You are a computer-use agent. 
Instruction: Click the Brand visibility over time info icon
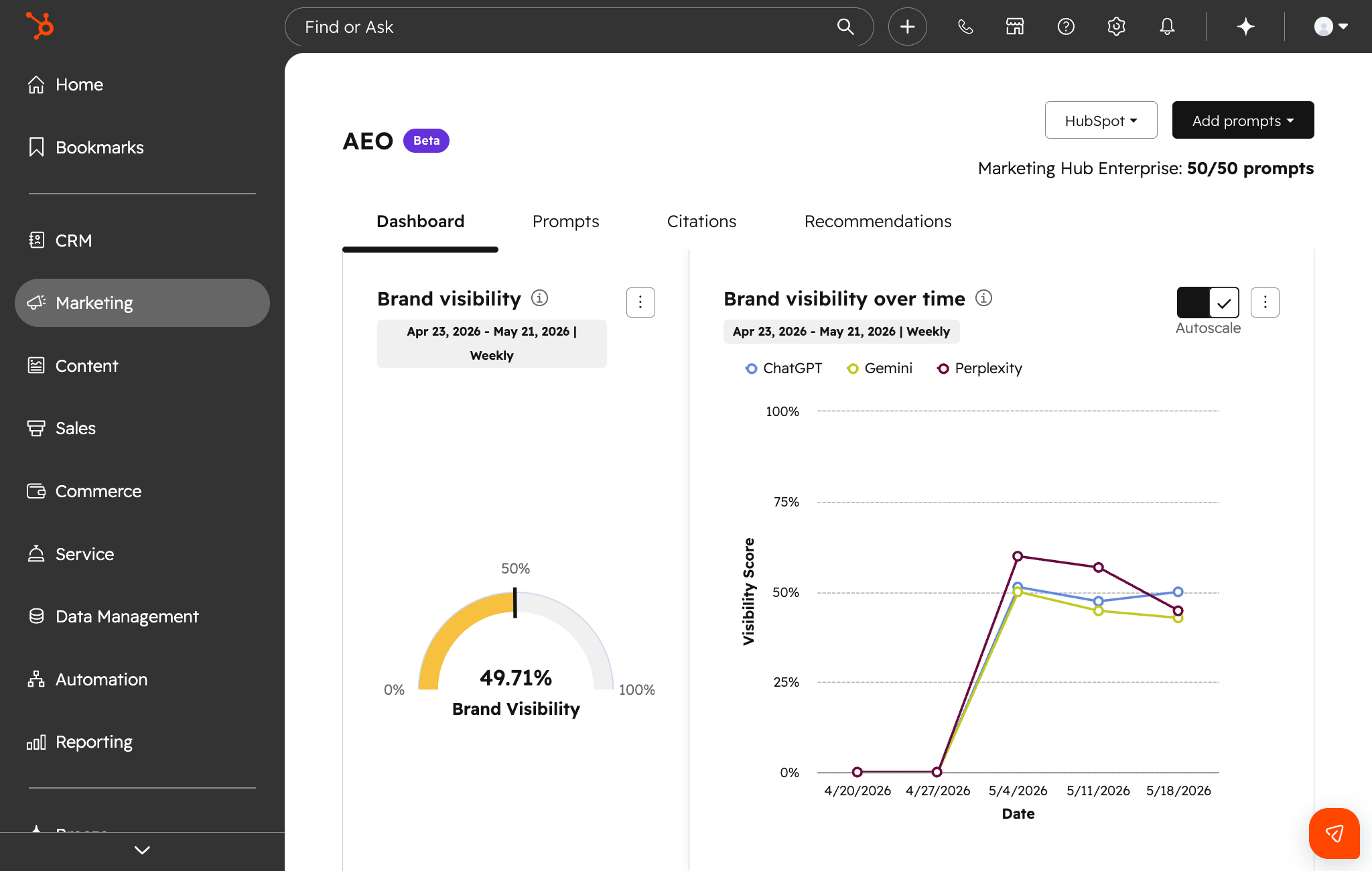click(x=983, y=298)
